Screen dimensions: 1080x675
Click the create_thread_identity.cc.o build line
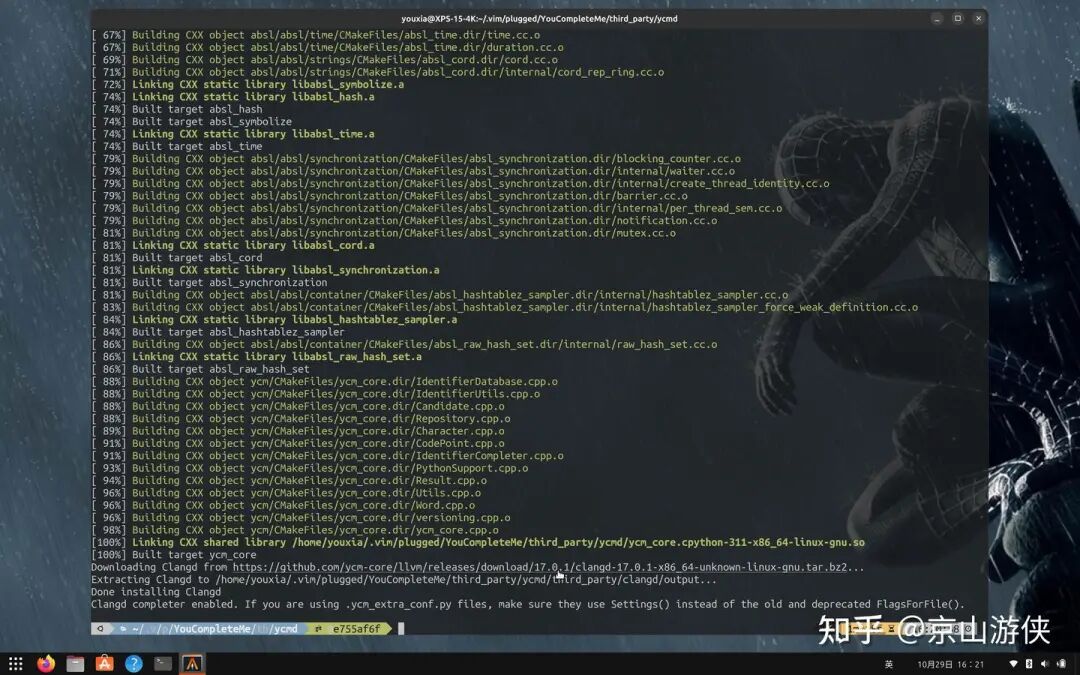click(460, 183)
